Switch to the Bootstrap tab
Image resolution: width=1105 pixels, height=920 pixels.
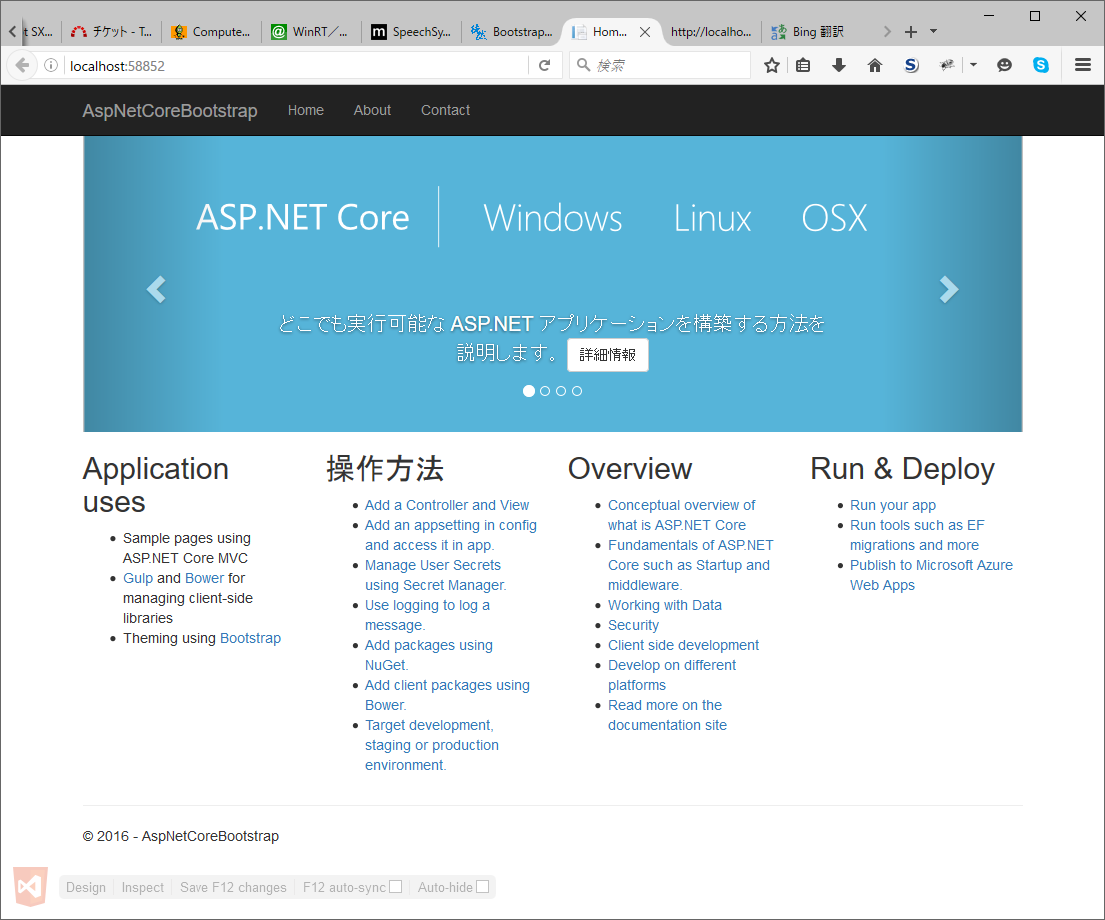pos(512,32)
